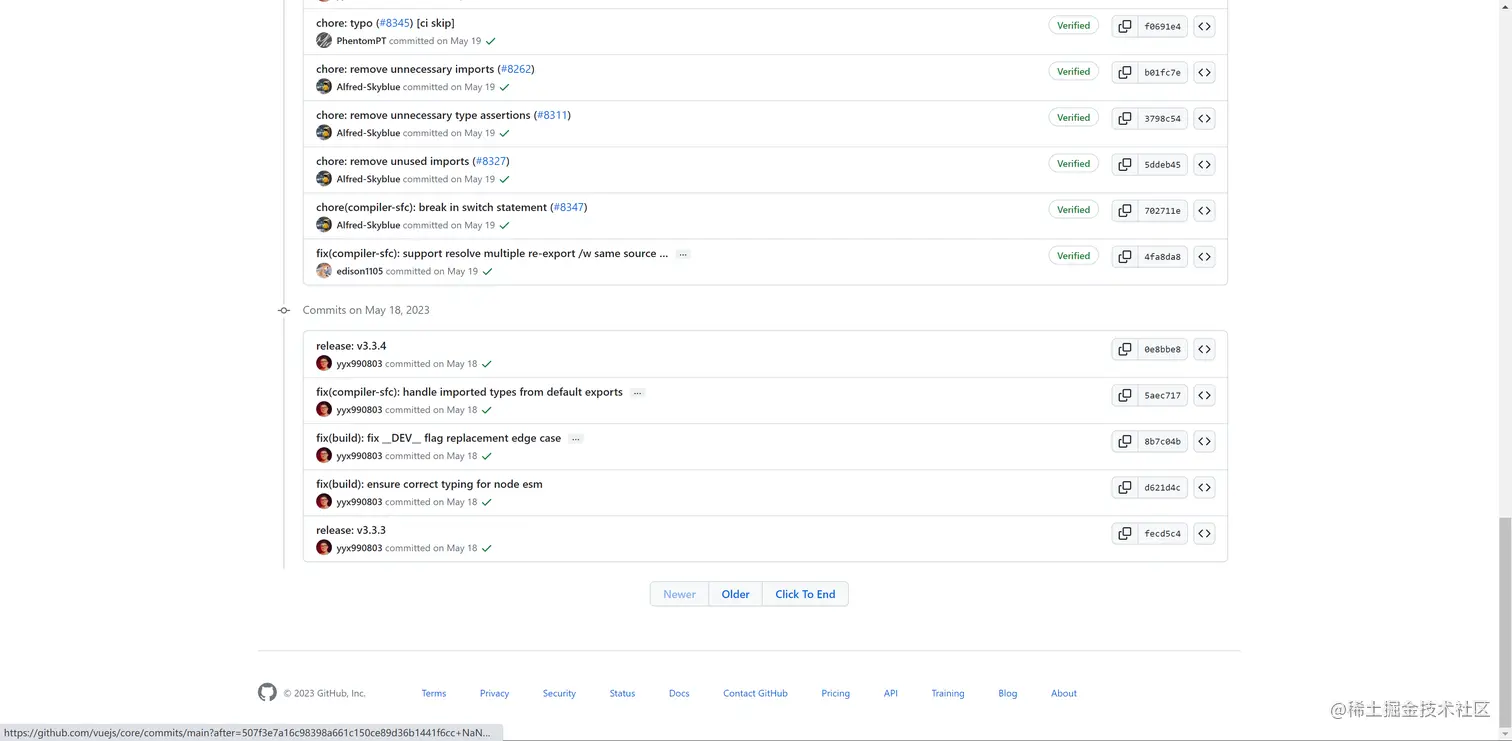Copy SHA of release v3.3.3 commit
This screenshot has height=741, width=1512.
[x=1125, y=534]
